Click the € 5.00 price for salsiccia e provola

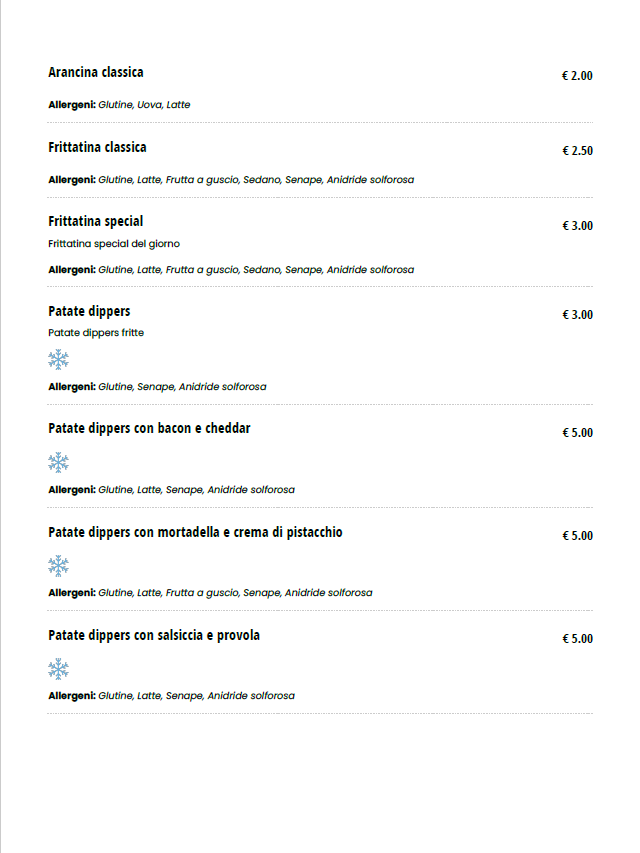pos(577,639)
